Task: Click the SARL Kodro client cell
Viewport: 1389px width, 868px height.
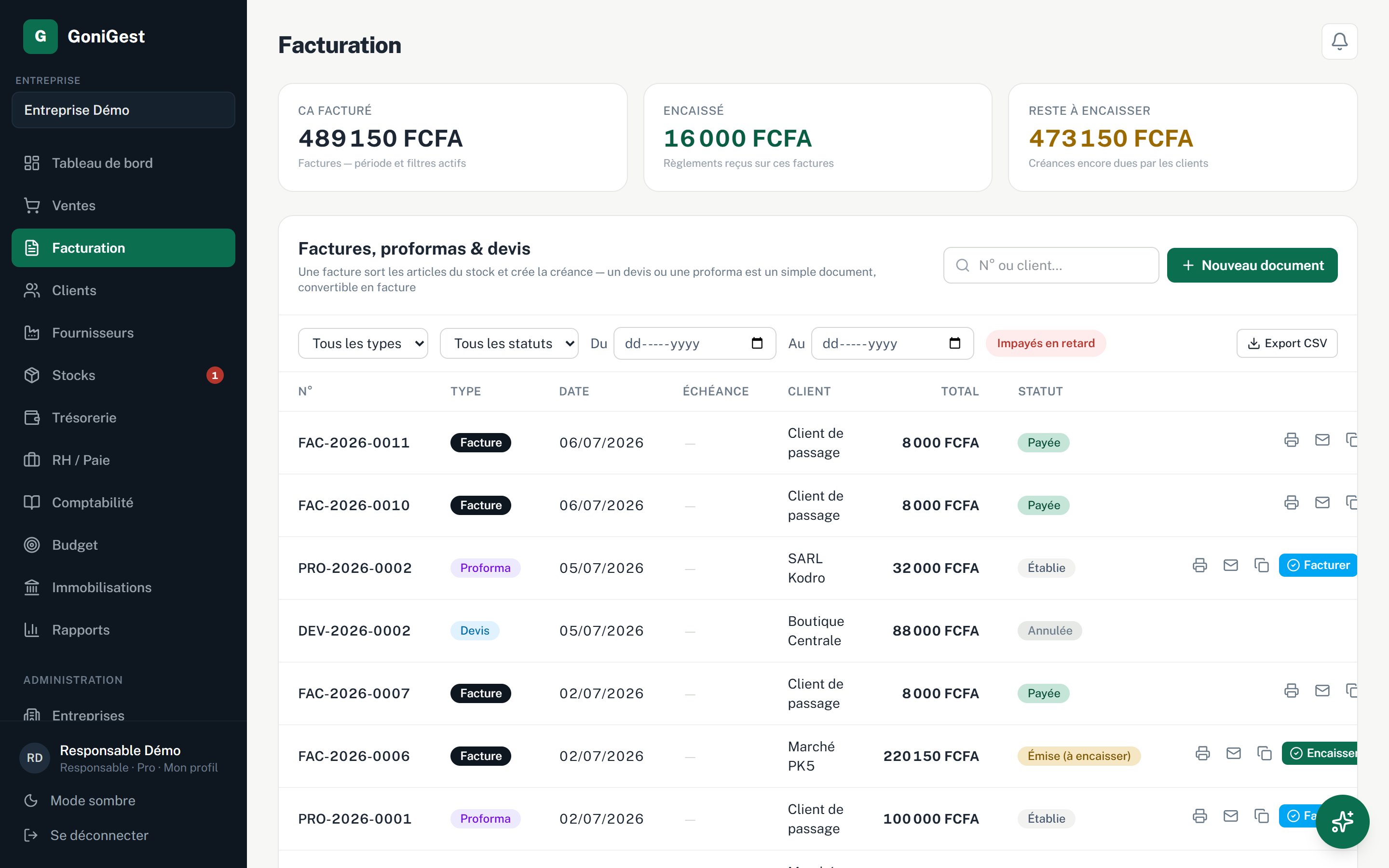Action: click(x=806, y=568)
